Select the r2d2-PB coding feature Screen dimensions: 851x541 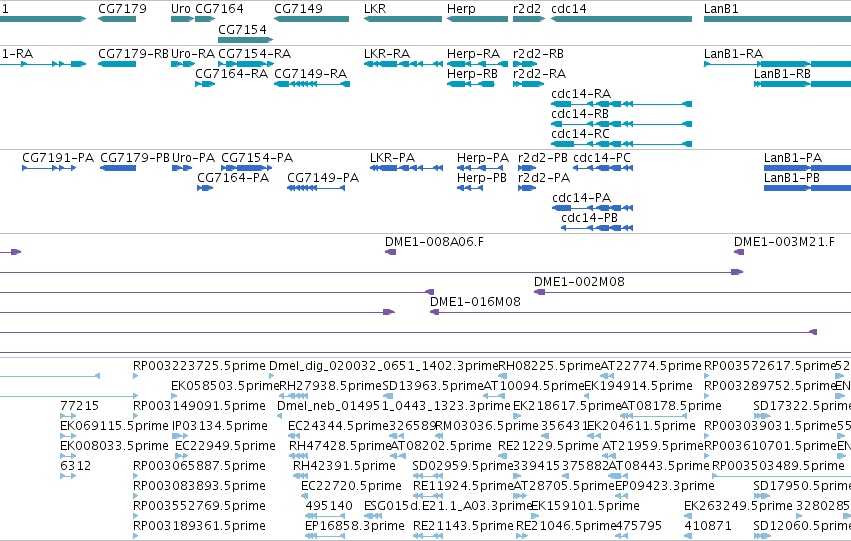click(527, 168)
